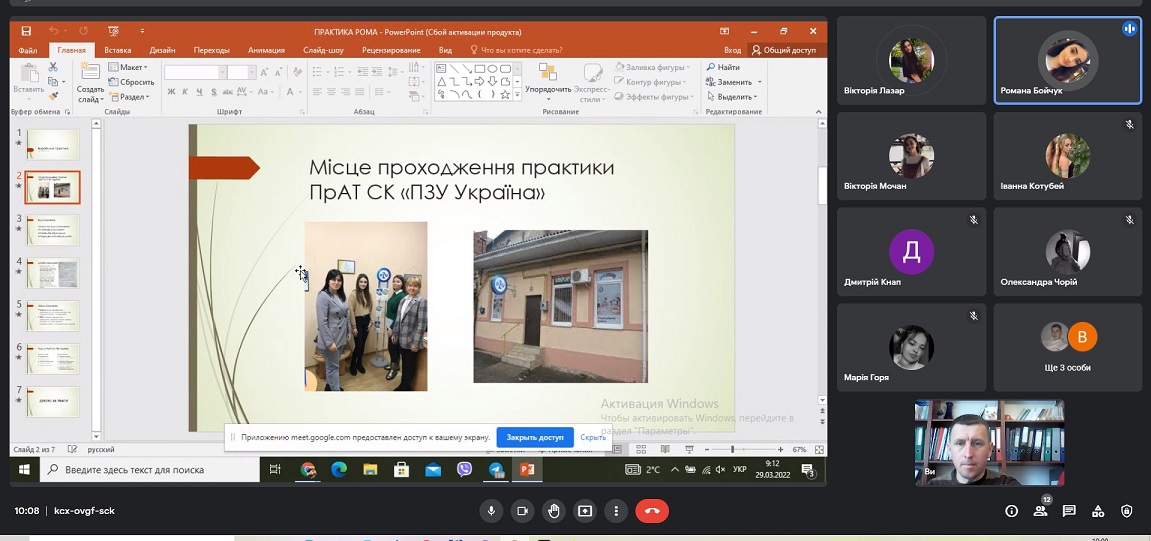1151x541 pixels.
Task: Click Сбросить reset slide button
Action: tap(131, 82)
